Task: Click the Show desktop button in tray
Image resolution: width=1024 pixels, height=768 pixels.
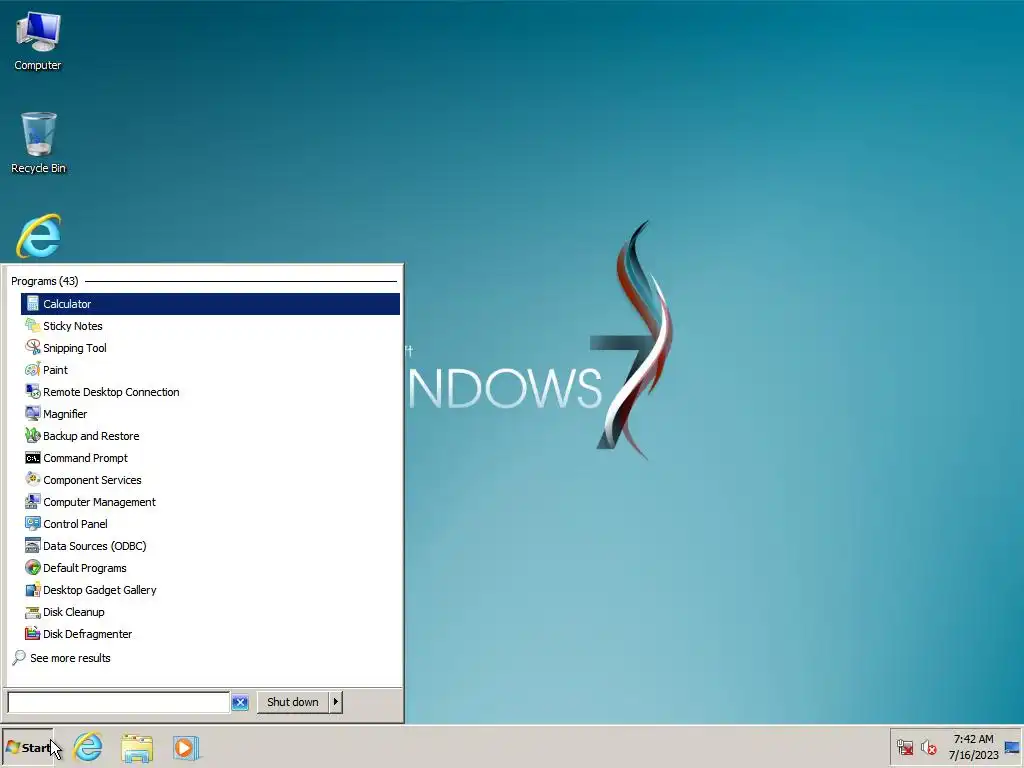Action: tap(1012, 747)
